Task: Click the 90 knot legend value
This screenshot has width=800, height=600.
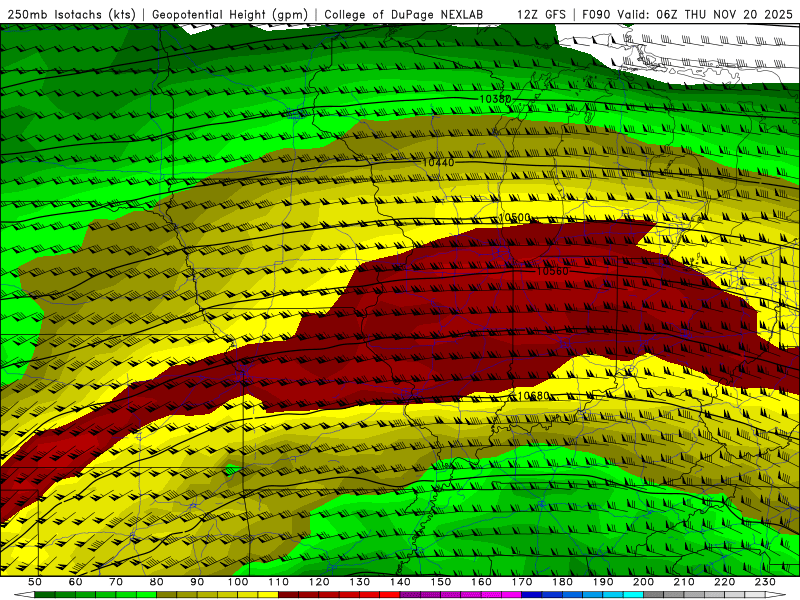Action: 197,582
